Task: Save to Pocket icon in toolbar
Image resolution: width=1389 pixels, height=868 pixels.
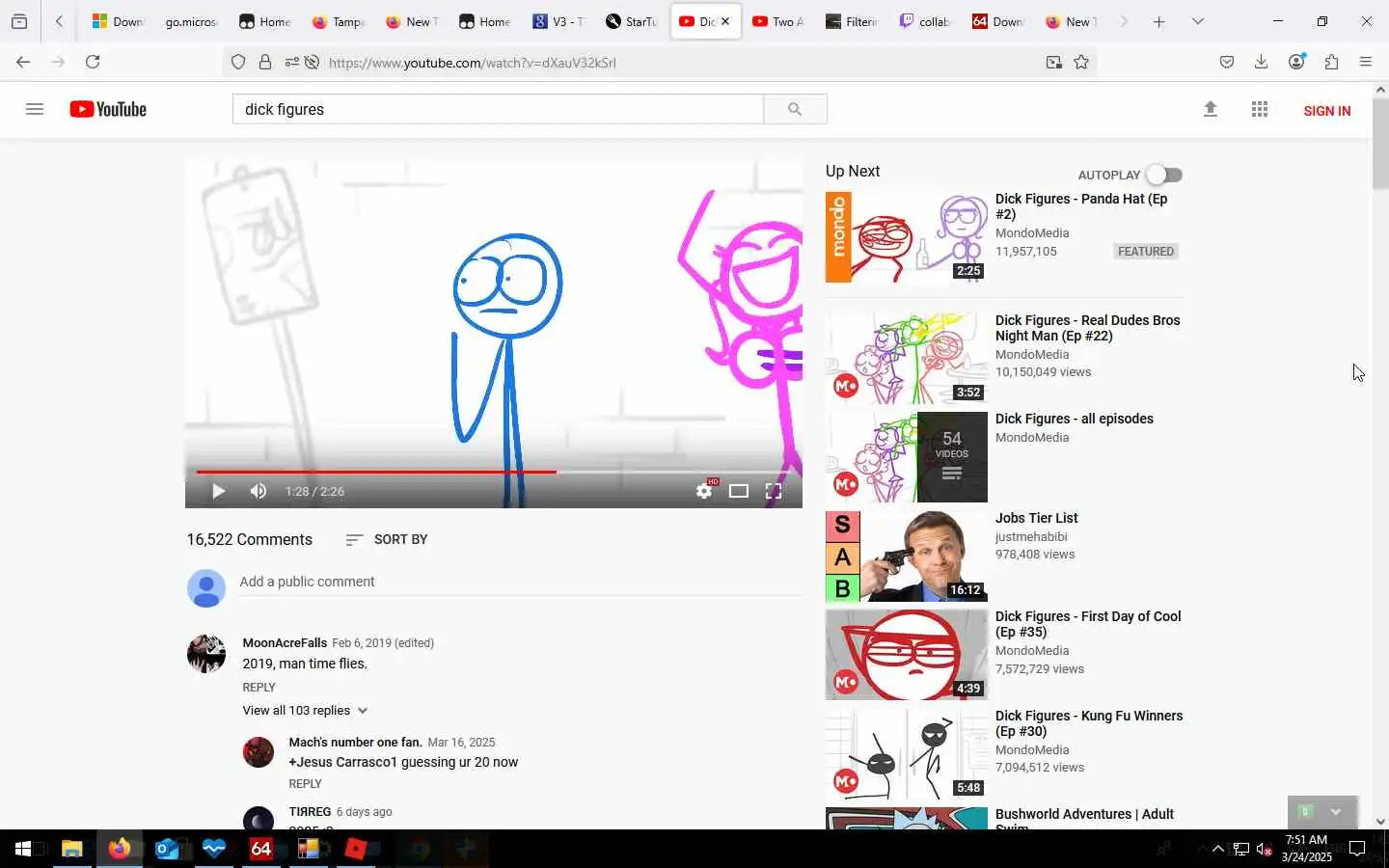Action: click(x=1227, y=62)
